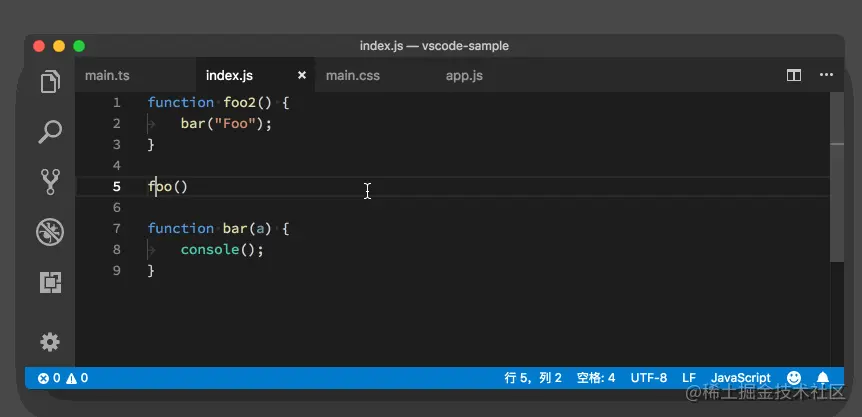
Task: Click line number 5 in gutter
Action: [x=117, y=187]
